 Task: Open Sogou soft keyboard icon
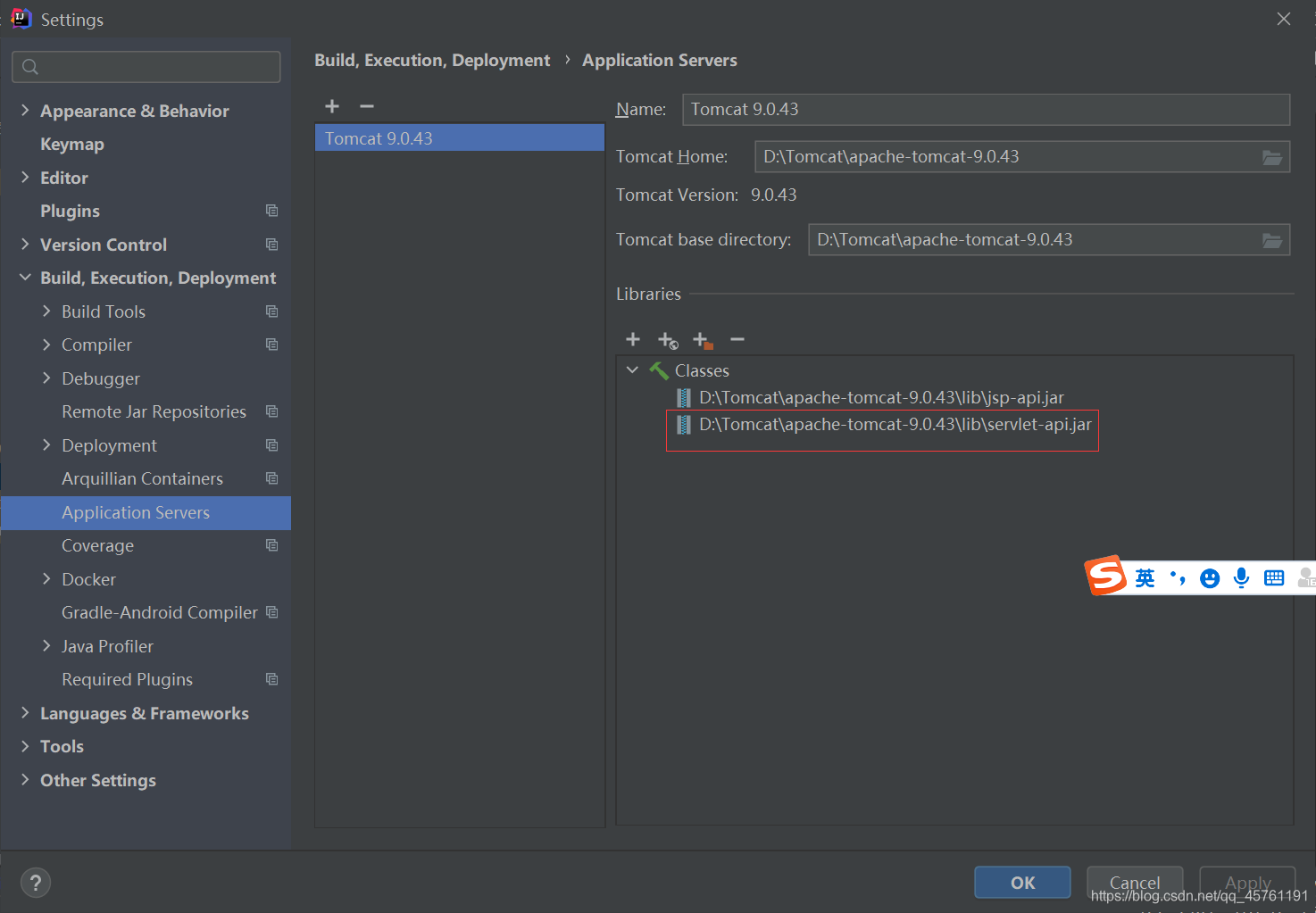click(1274, 578)
